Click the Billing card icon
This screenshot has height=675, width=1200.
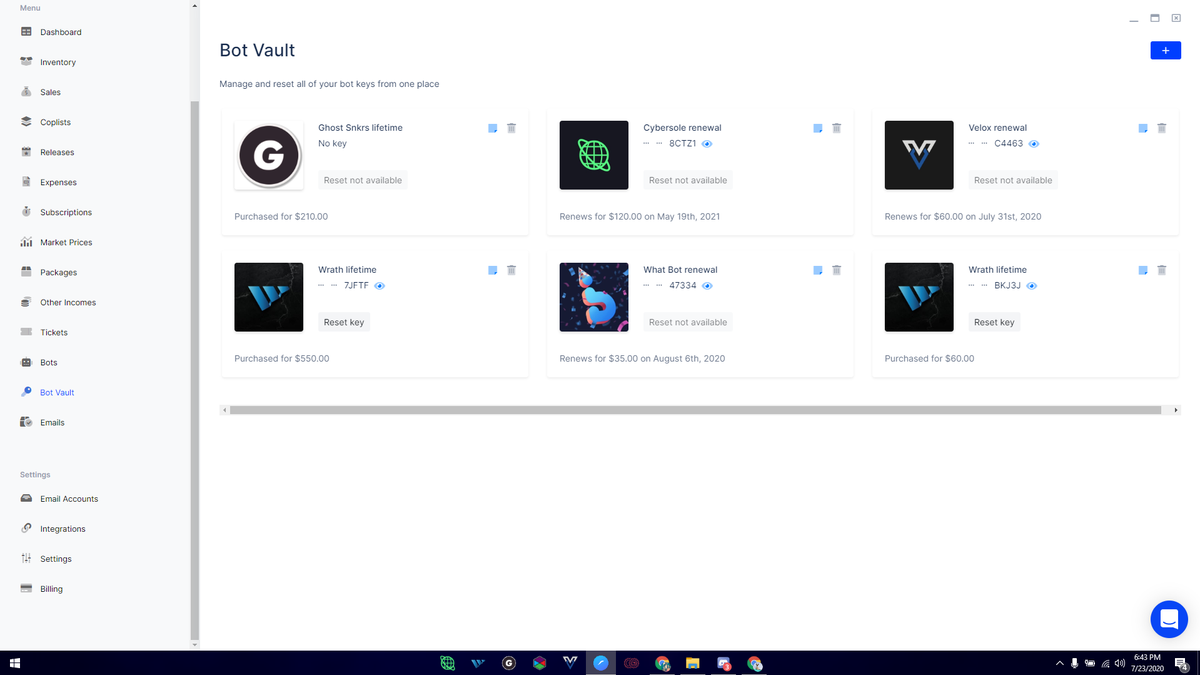[27, 588]
